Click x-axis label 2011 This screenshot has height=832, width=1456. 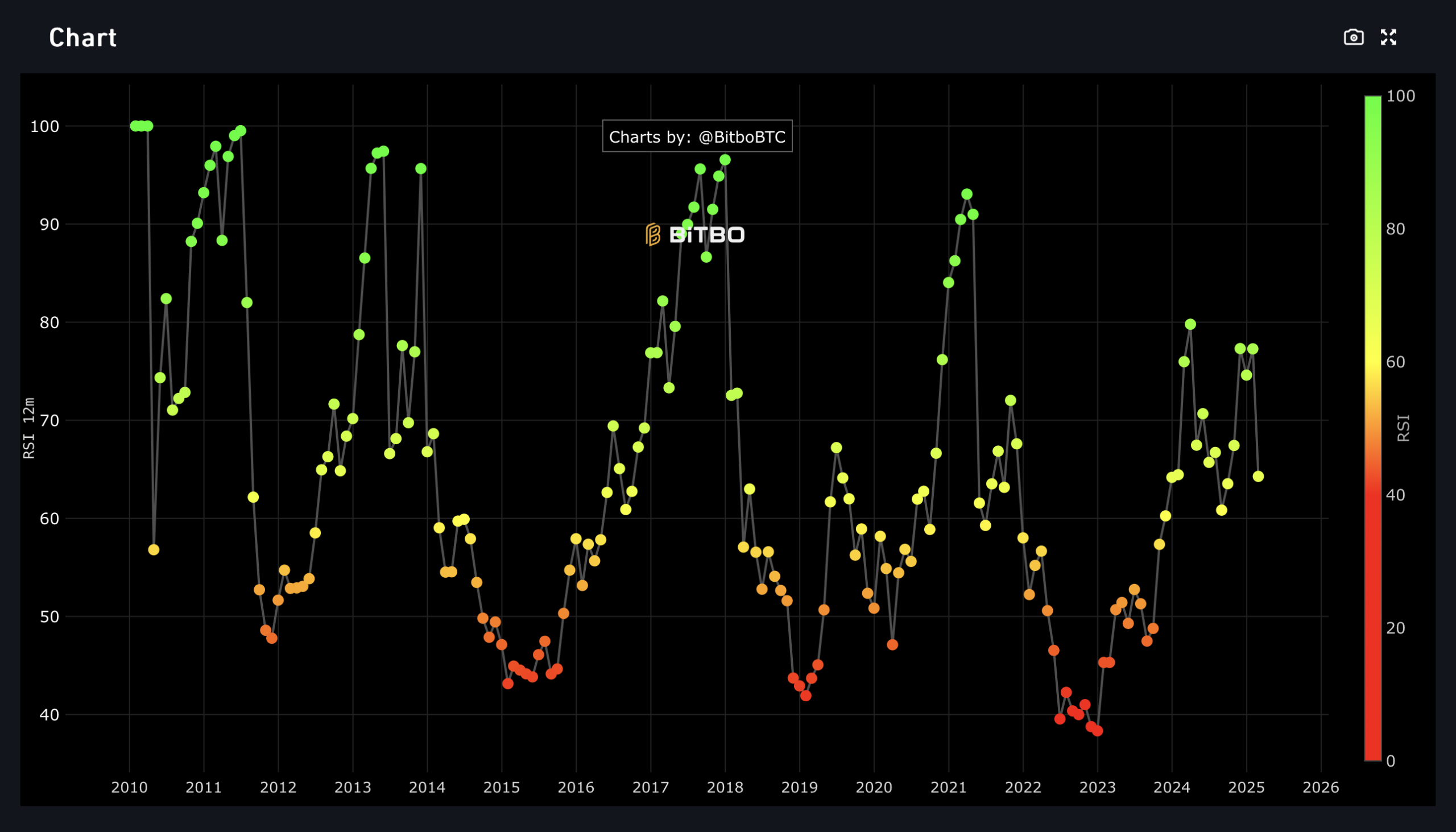tap(204, 788)
